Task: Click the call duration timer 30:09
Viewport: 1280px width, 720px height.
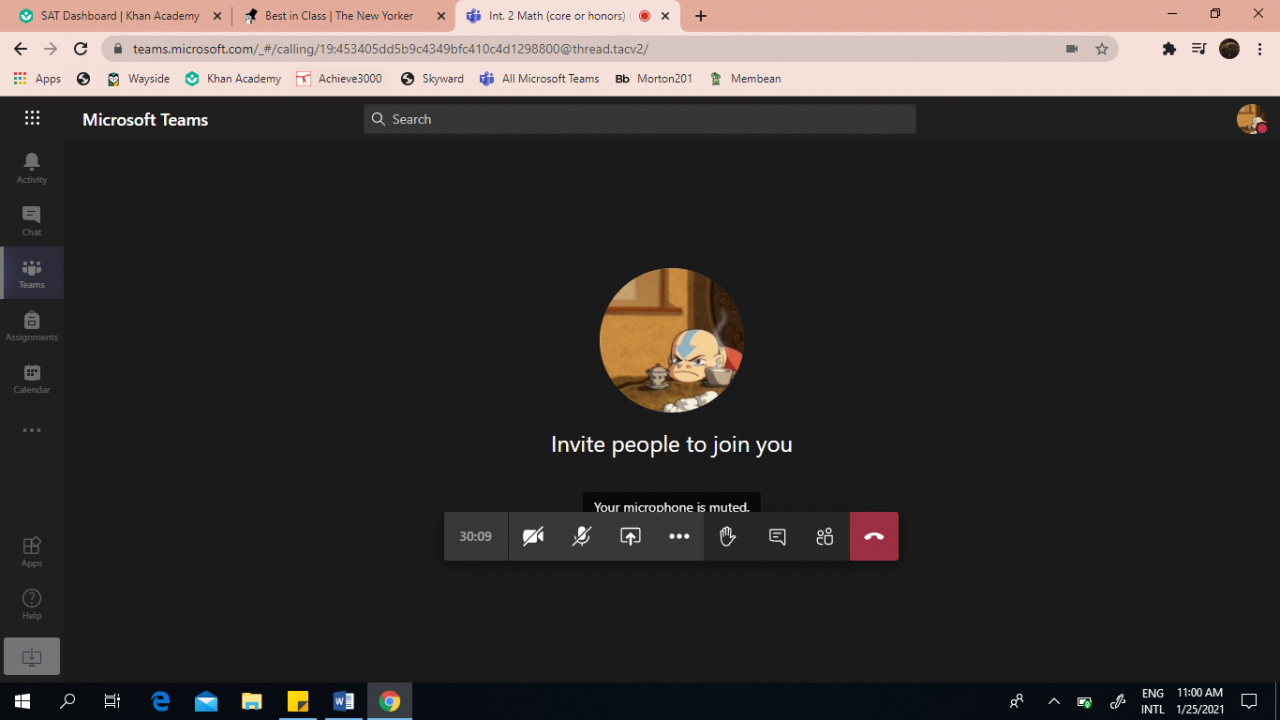Action: pos(476,536)
